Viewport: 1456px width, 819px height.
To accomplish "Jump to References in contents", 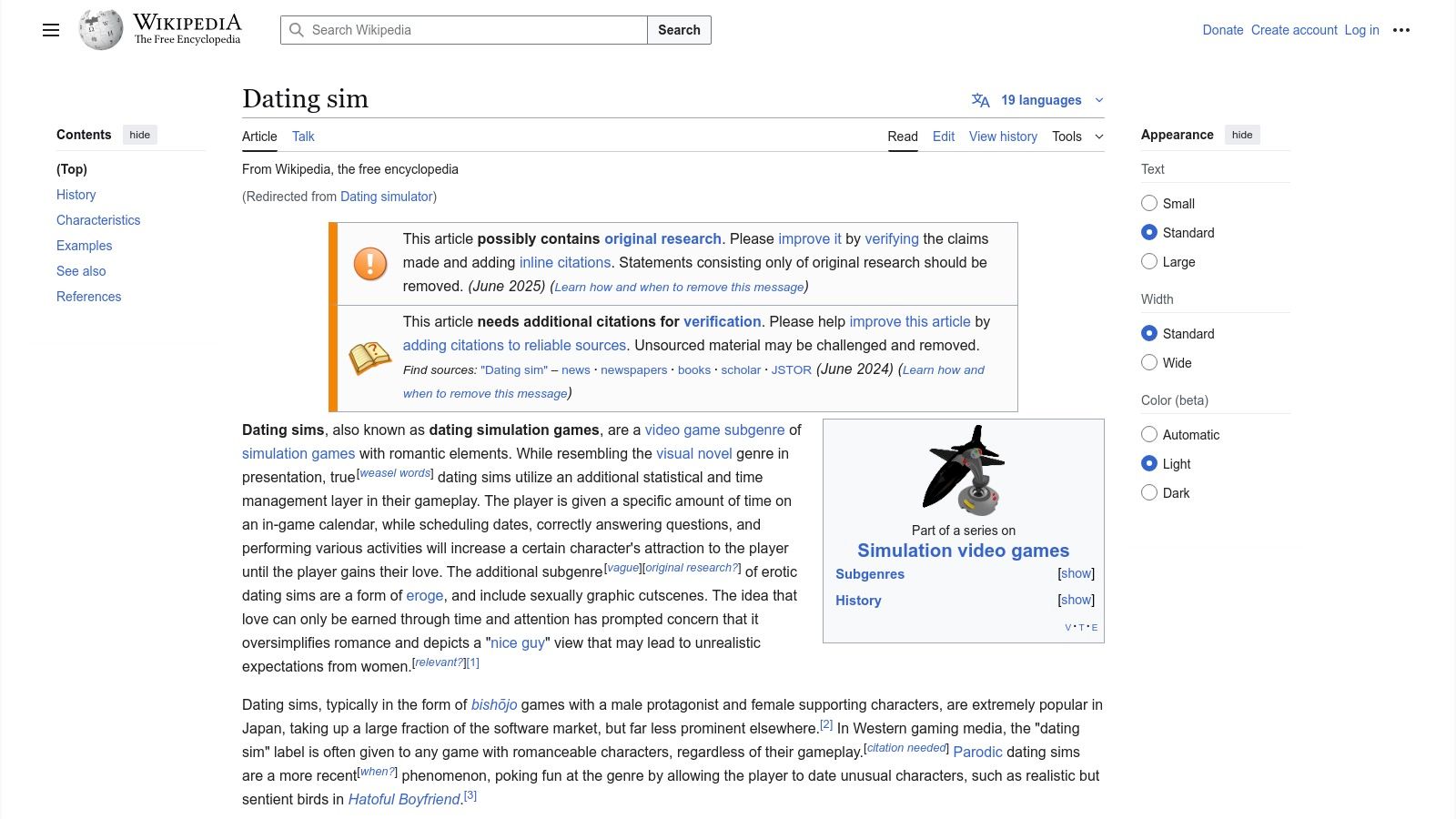I will tap(88, 297).
